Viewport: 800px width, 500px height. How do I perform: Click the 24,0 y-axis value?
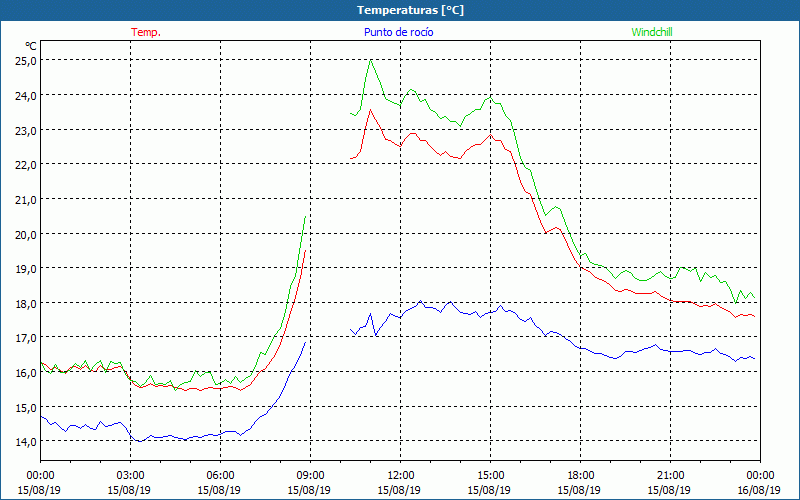pos(26,95)
